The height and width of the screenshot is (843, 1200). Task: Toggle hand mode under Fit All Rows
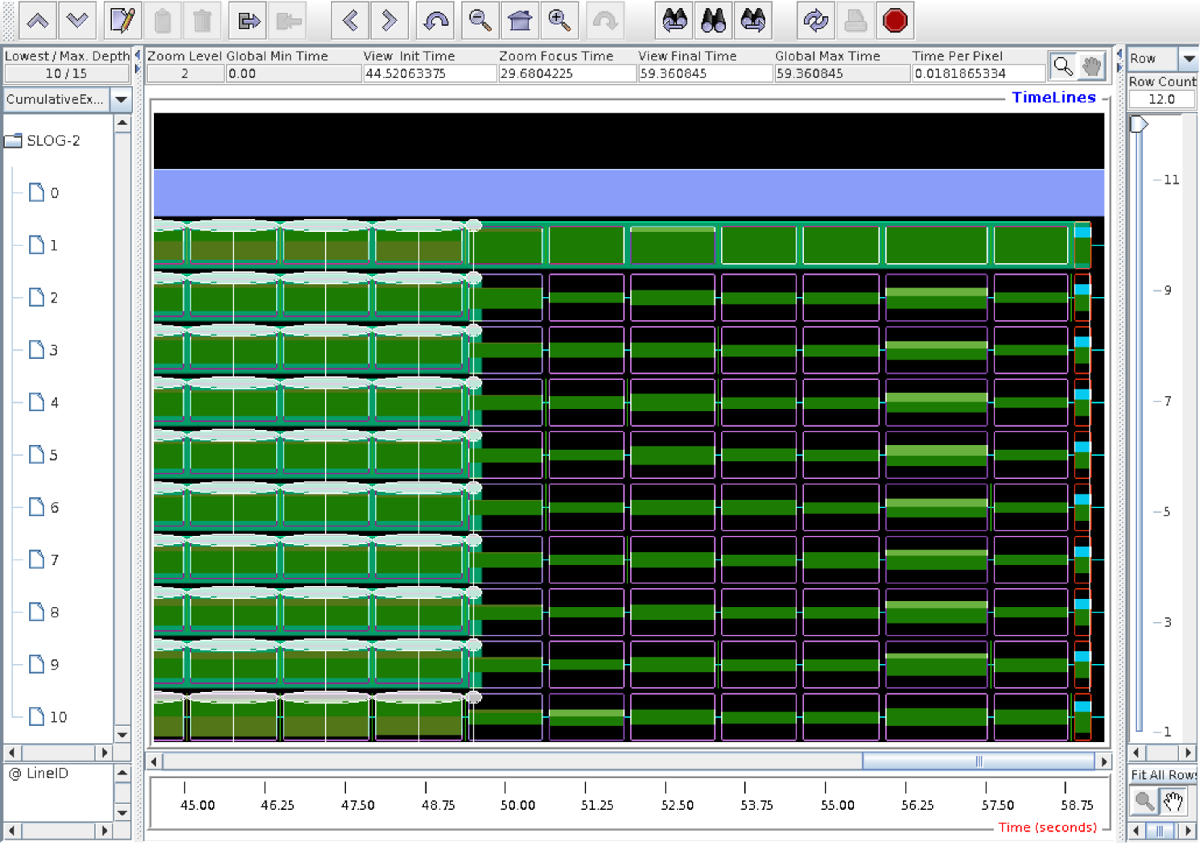[1172, 800]
